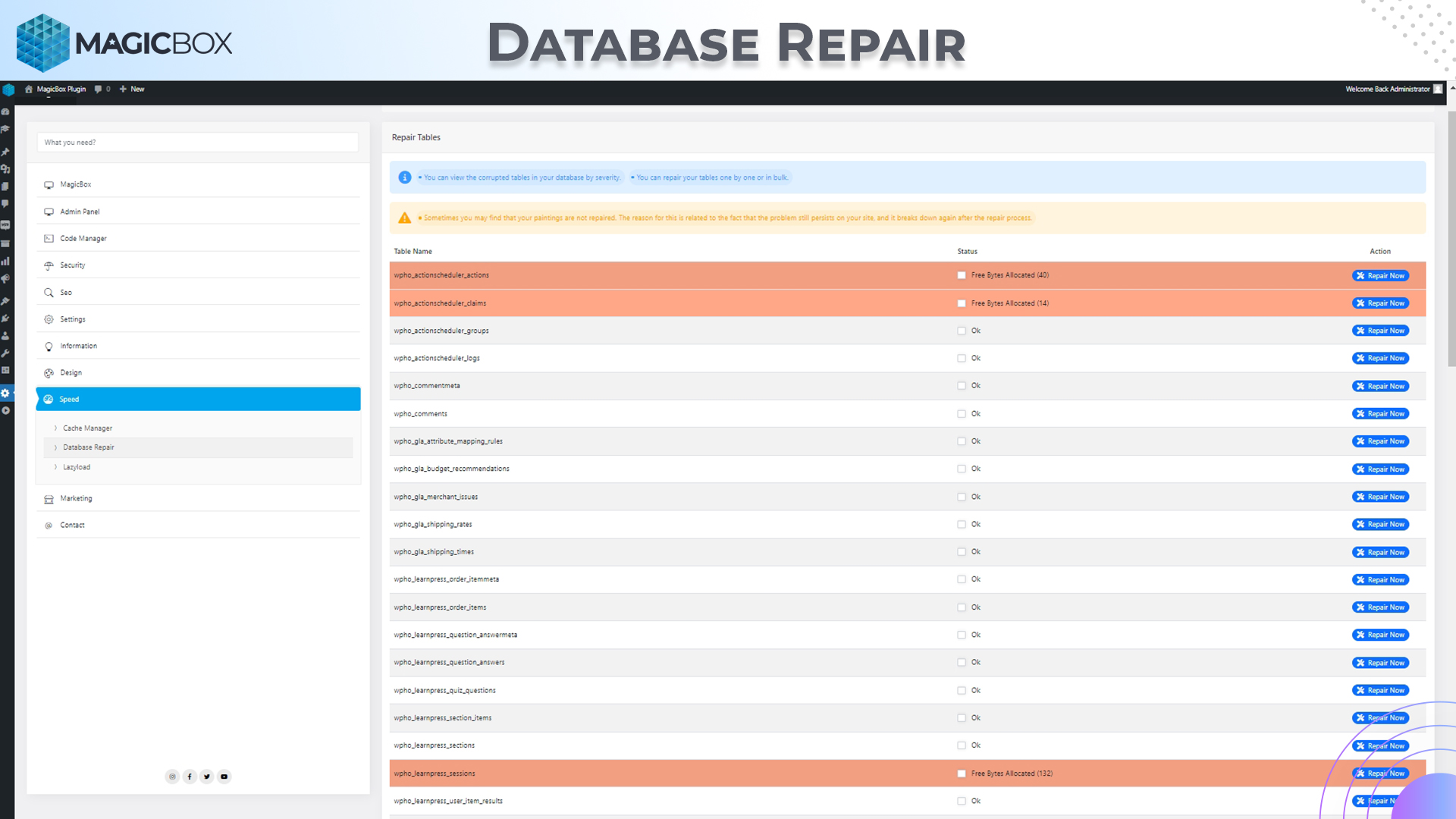Repair Now for wpho_learnpress_order_items
This screenshot has height=819, width=1456.
(1380, 607)
